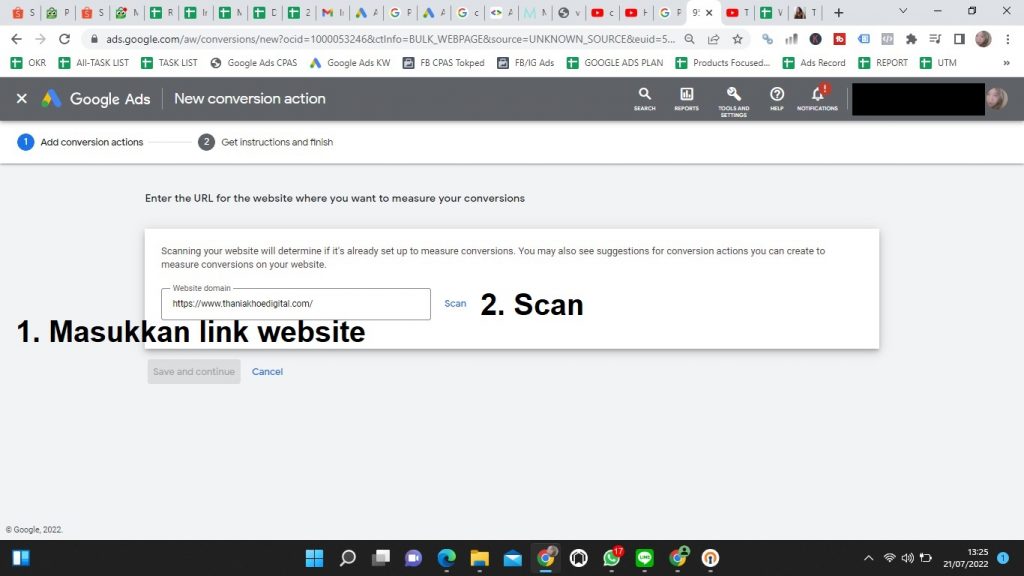The image size is (1024, 576).
Task: Click the Help question mark icon
Action: coord(777,96)
